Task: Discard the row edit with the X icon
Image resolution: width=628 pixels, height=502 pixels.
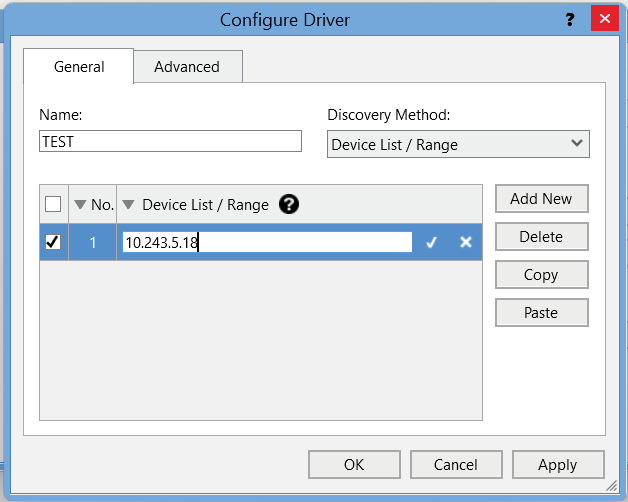Action: (465, 242)
